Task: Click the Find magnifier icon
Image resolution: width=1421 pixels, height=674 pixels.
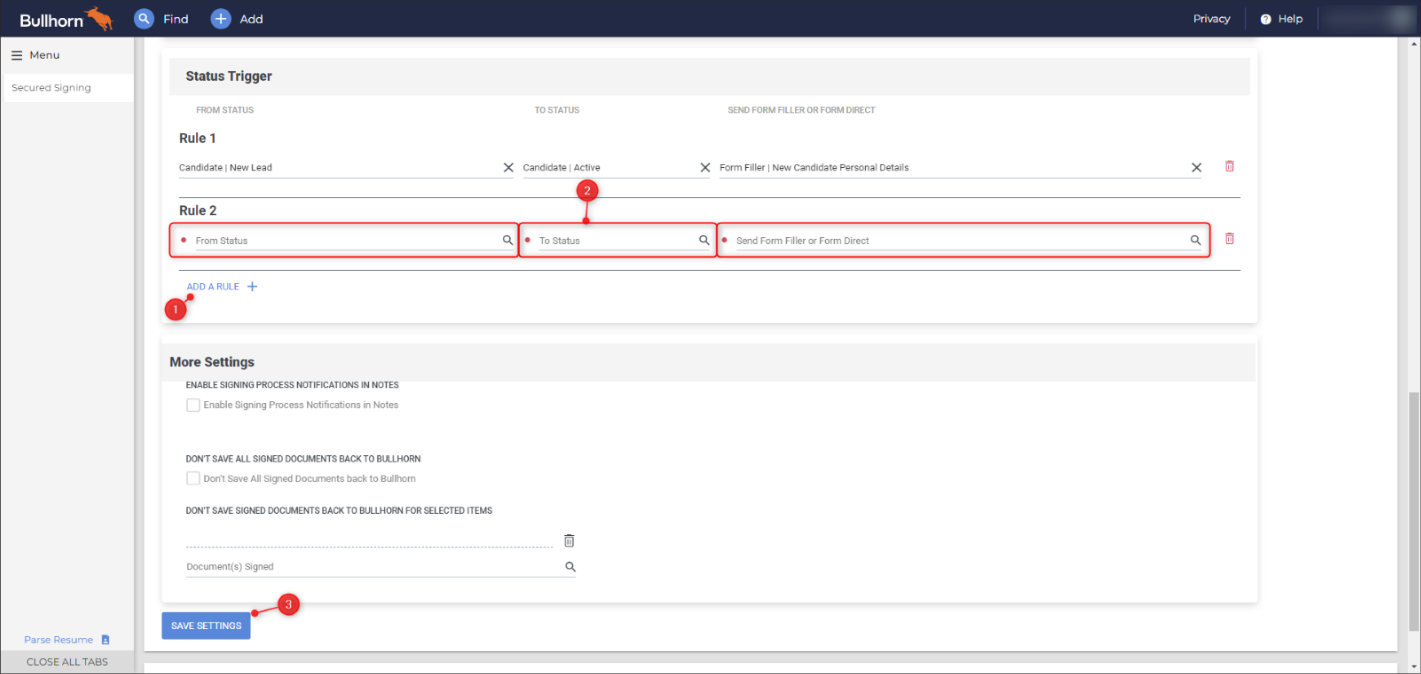Action: tap(144, 19)
